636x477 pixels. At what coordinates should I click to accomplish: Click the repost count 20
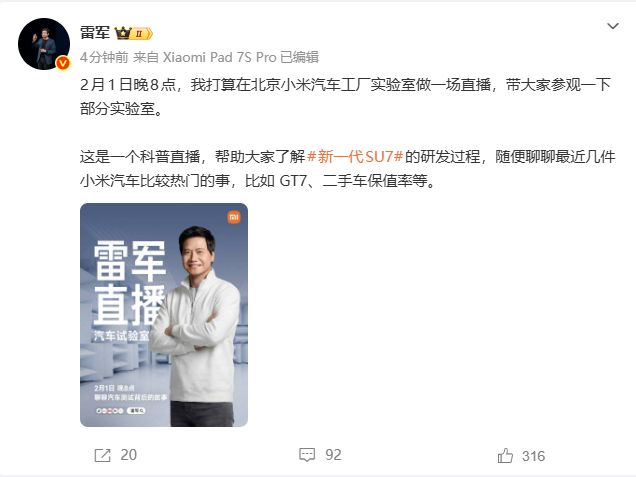click(129, 455)
